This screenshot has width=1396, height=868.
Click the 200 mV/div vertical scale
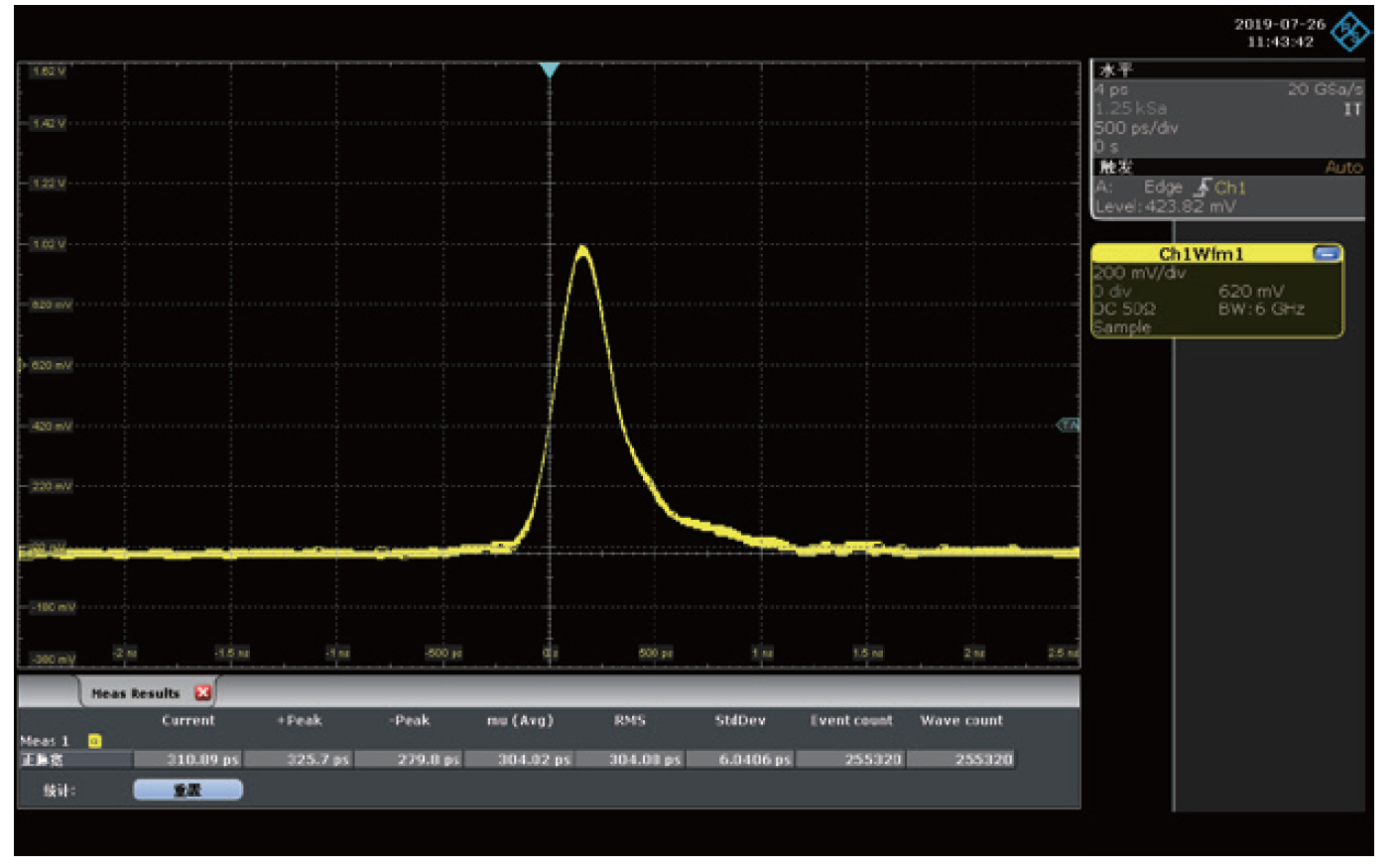1139,273
